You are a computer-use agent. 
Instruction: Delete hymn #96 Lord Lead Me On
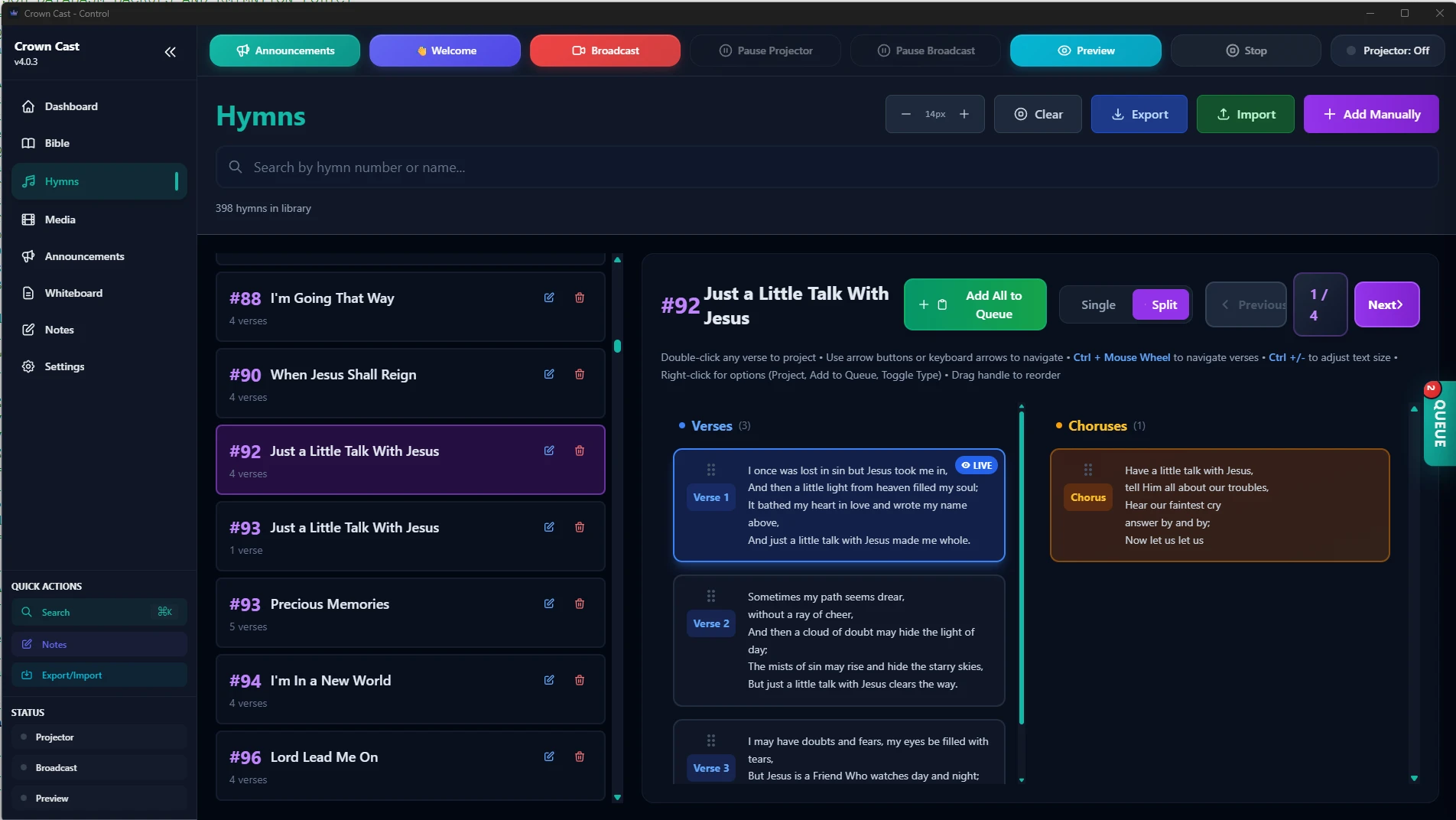(x=580, y=757)
